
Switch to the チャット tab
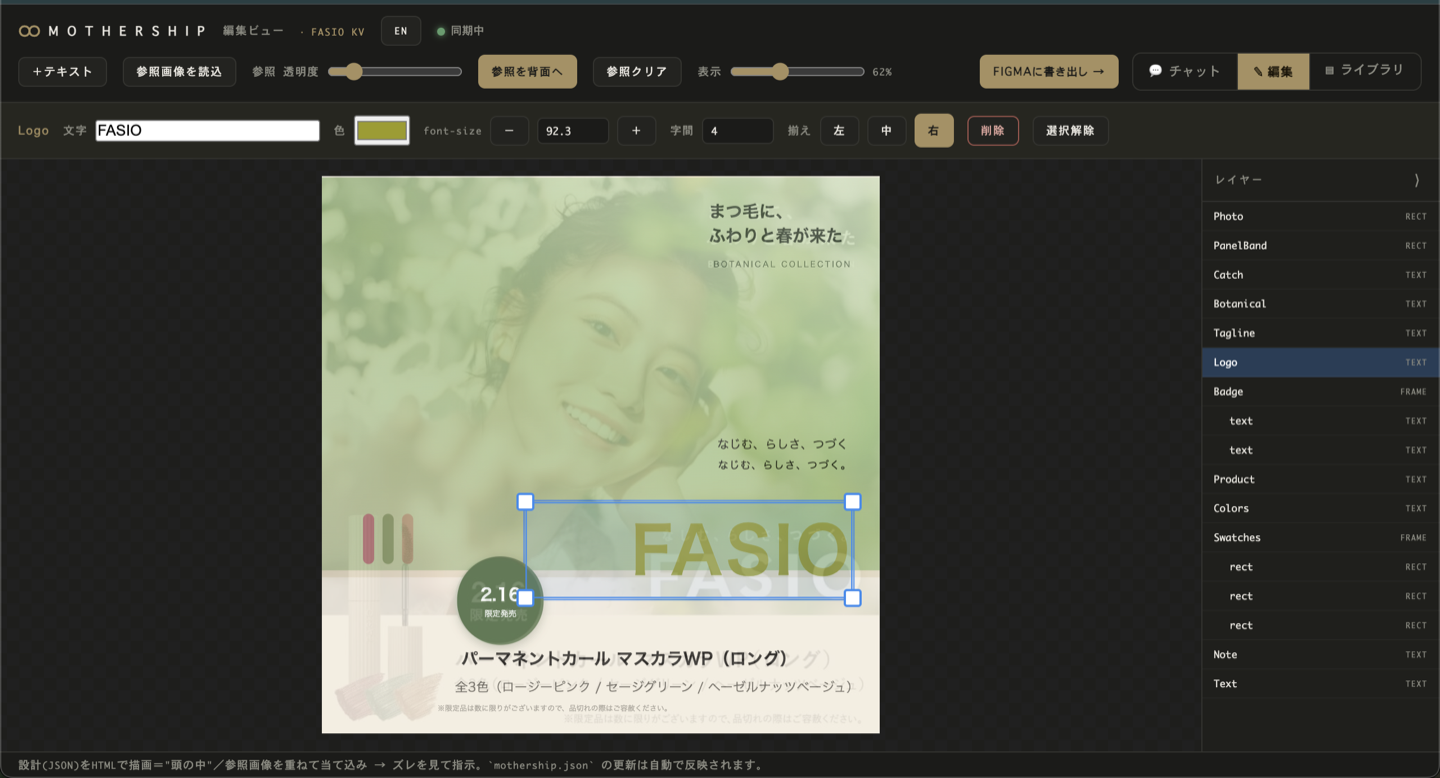click(x=1185, y=71)
